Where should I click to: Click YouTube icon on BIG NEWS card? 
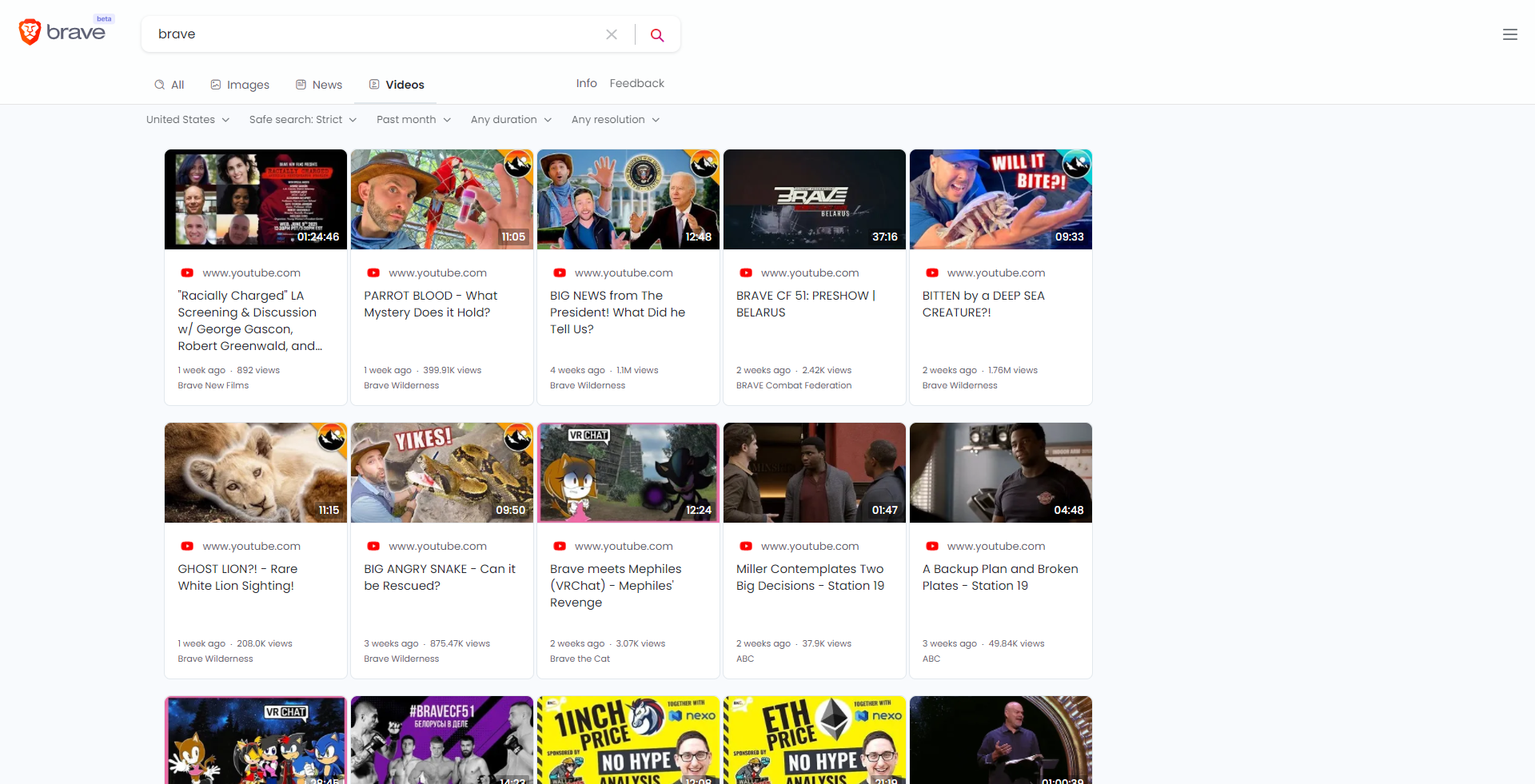pos(560,273)
